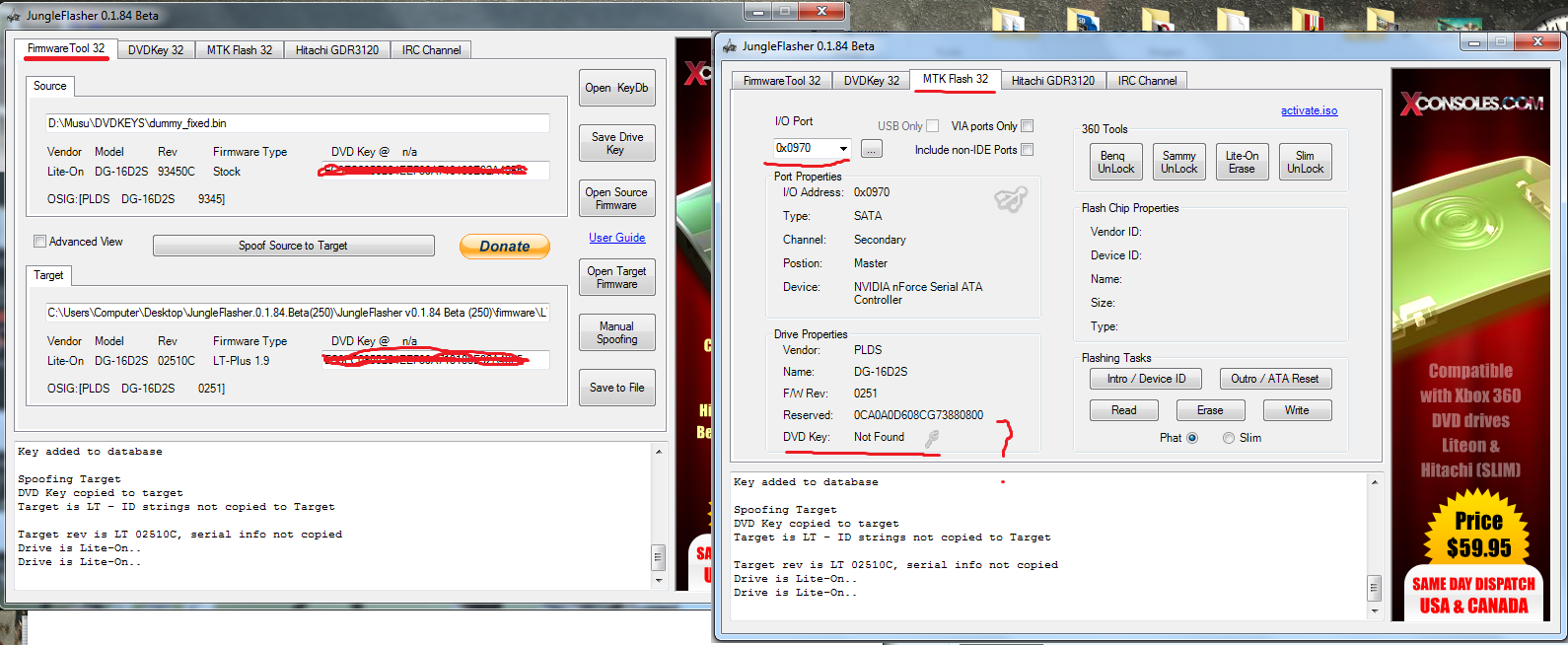The height and width of the screenshot is (645, 1568).
Task: Click the Target firmware path field
Action: [x=297, y=313]
